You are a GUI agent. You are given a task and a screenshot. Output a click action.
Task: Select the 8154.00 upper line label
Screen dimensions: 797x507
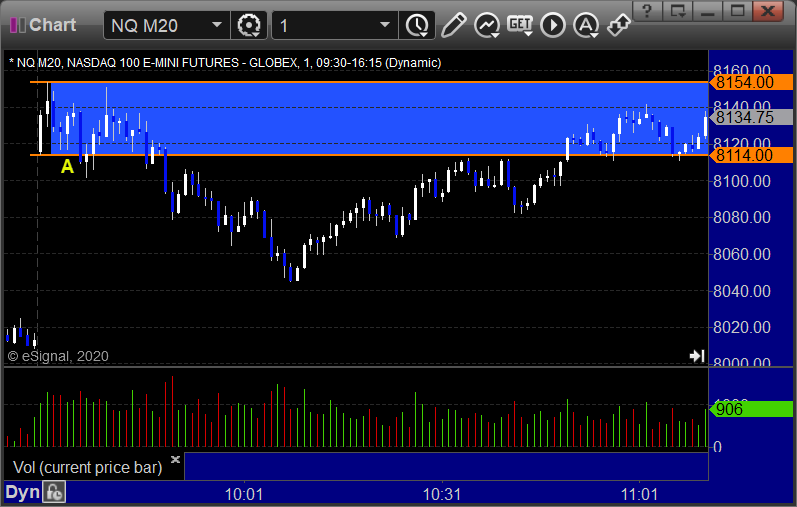point(751,82)
